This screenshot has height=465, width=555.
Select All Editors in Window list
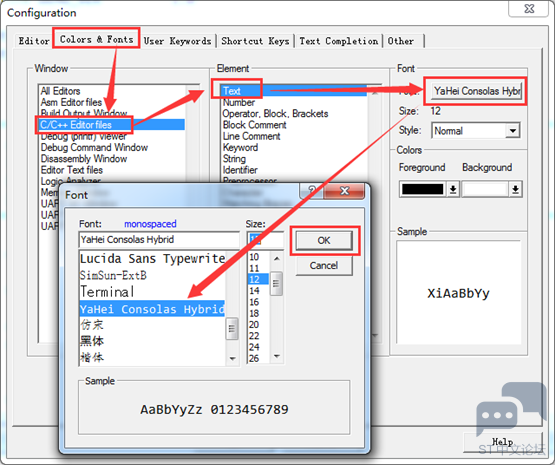click(x=60, y=91)
